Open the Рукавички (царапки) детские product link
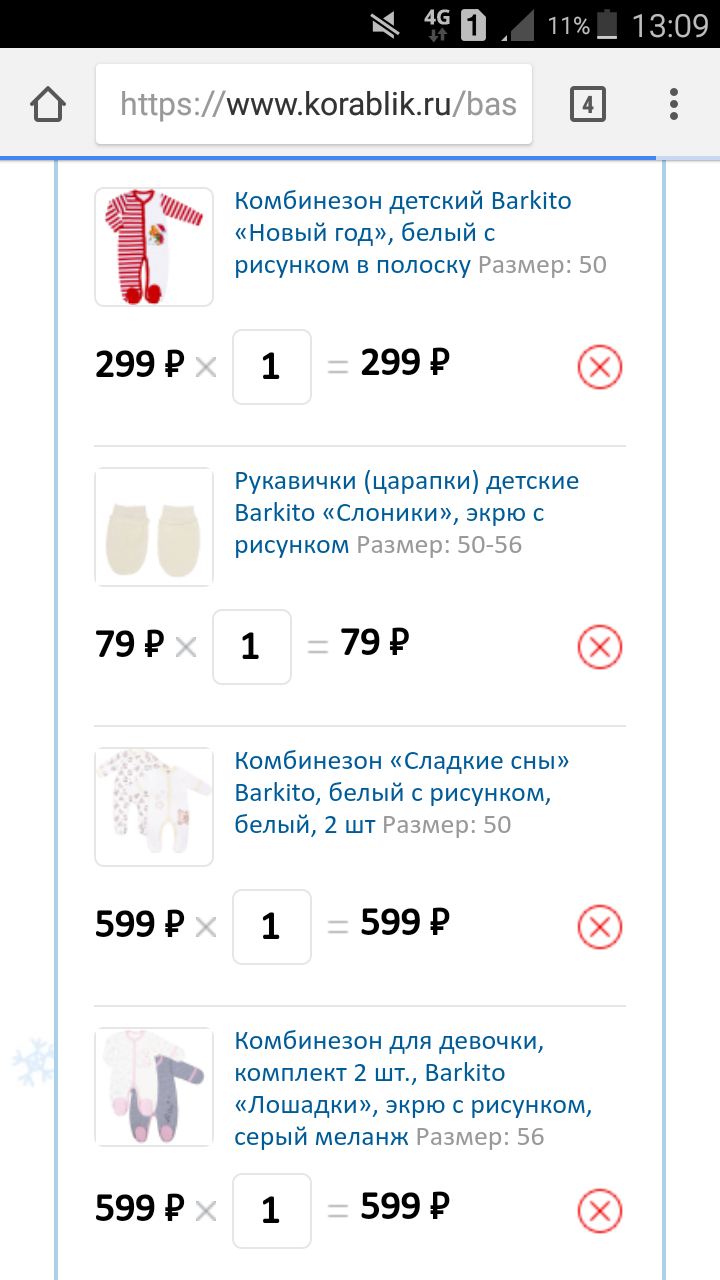The width and height of the screenshot is (720, 1280). 407,513
